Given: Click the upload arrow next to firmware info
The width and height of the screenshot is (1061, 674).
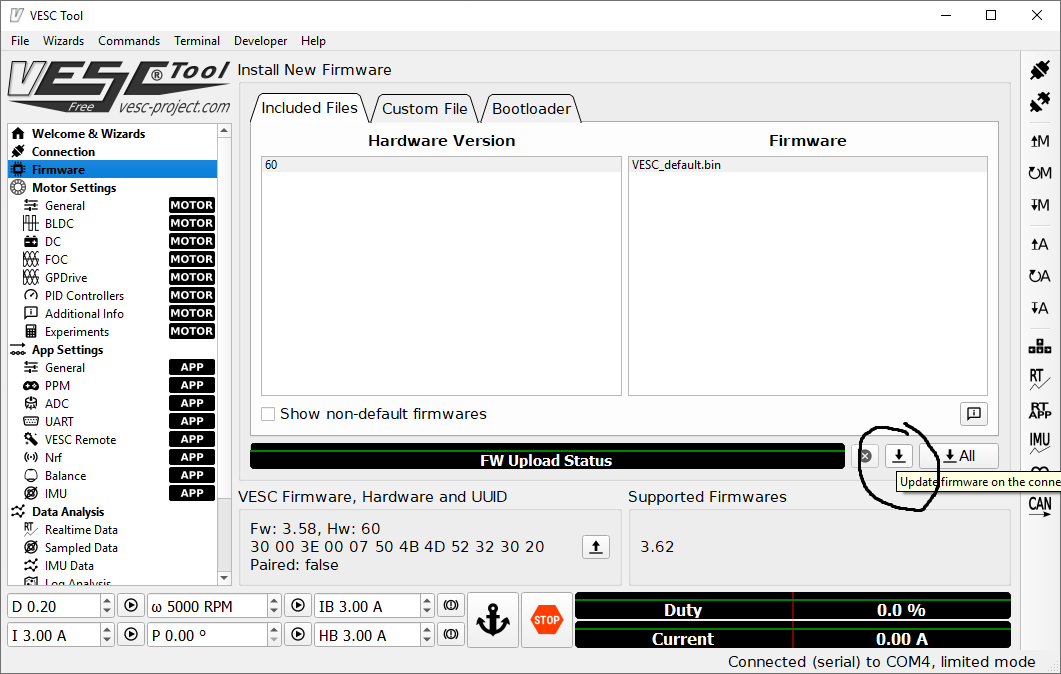Looking at the screenshot, I should point(596,547).
